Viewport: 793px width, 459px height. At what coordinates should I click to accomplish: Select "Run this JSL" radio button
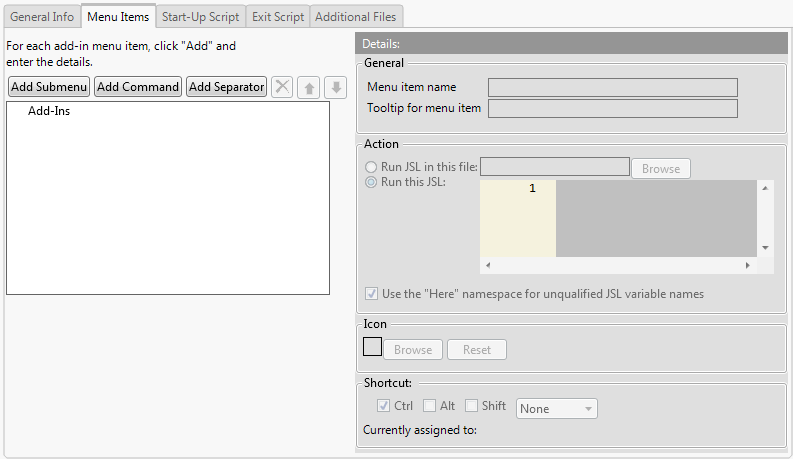[x=372, y=182]
